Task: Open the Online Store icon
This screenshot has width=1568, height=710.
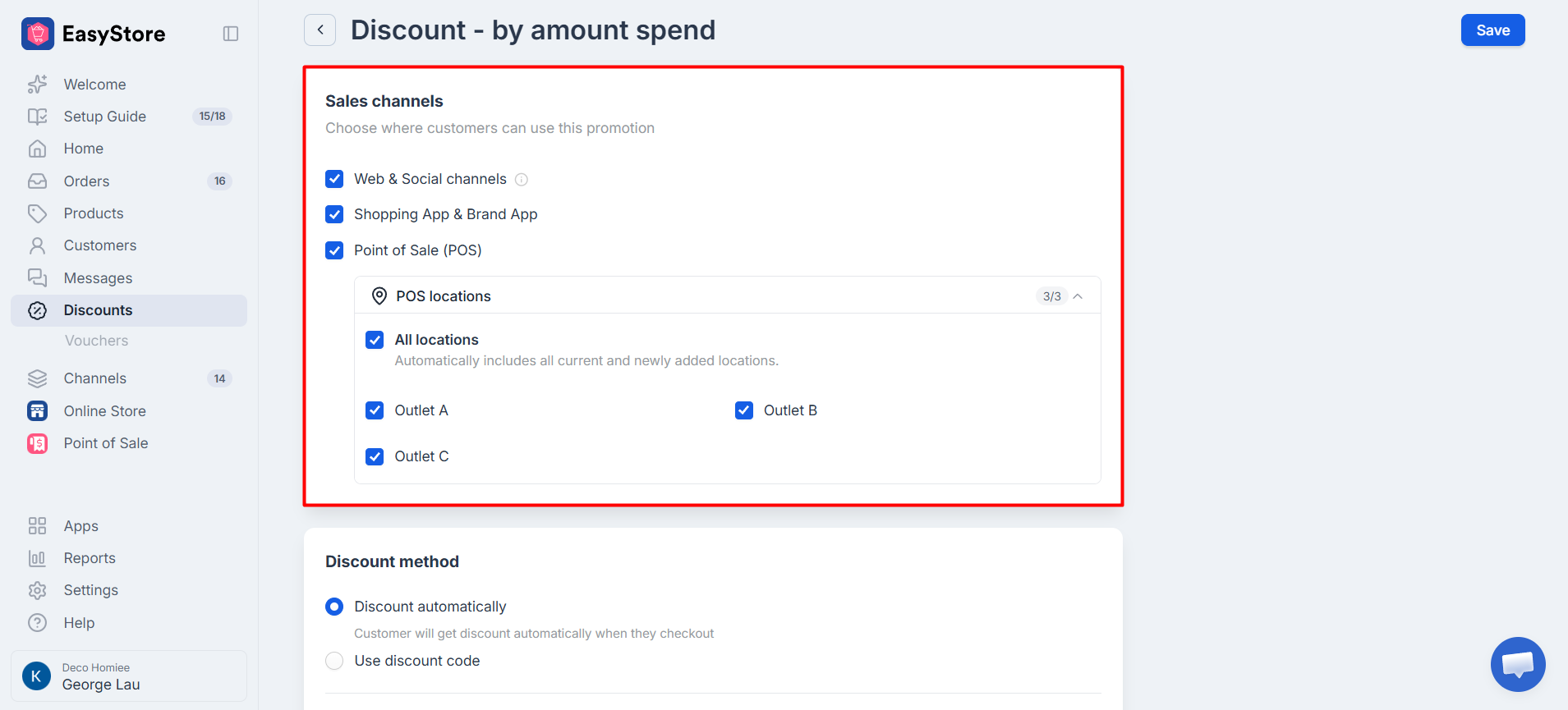Action: point(38,411)
